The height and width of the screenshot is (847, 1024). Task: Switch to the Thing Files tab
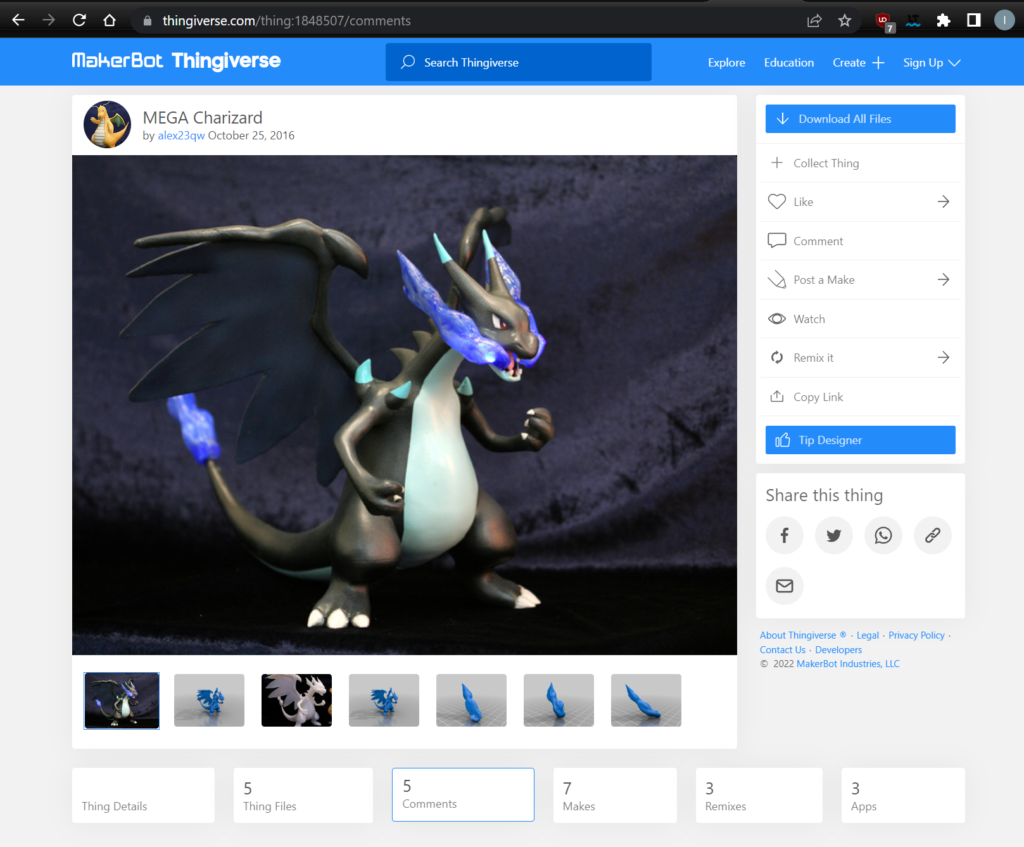(x=303, y=796)
